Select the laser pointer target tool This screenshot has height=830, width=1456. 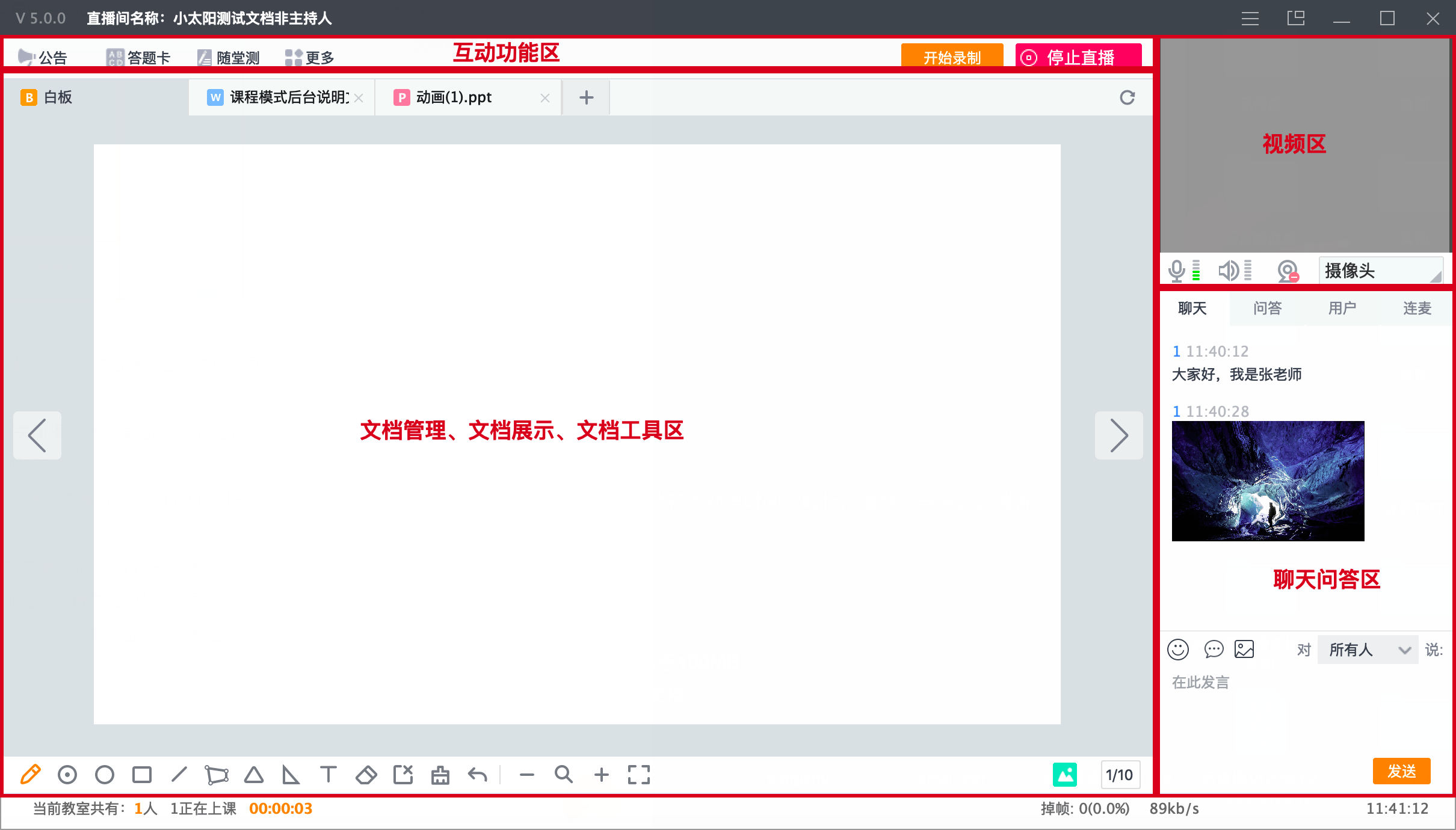click(x=67, y=775)
